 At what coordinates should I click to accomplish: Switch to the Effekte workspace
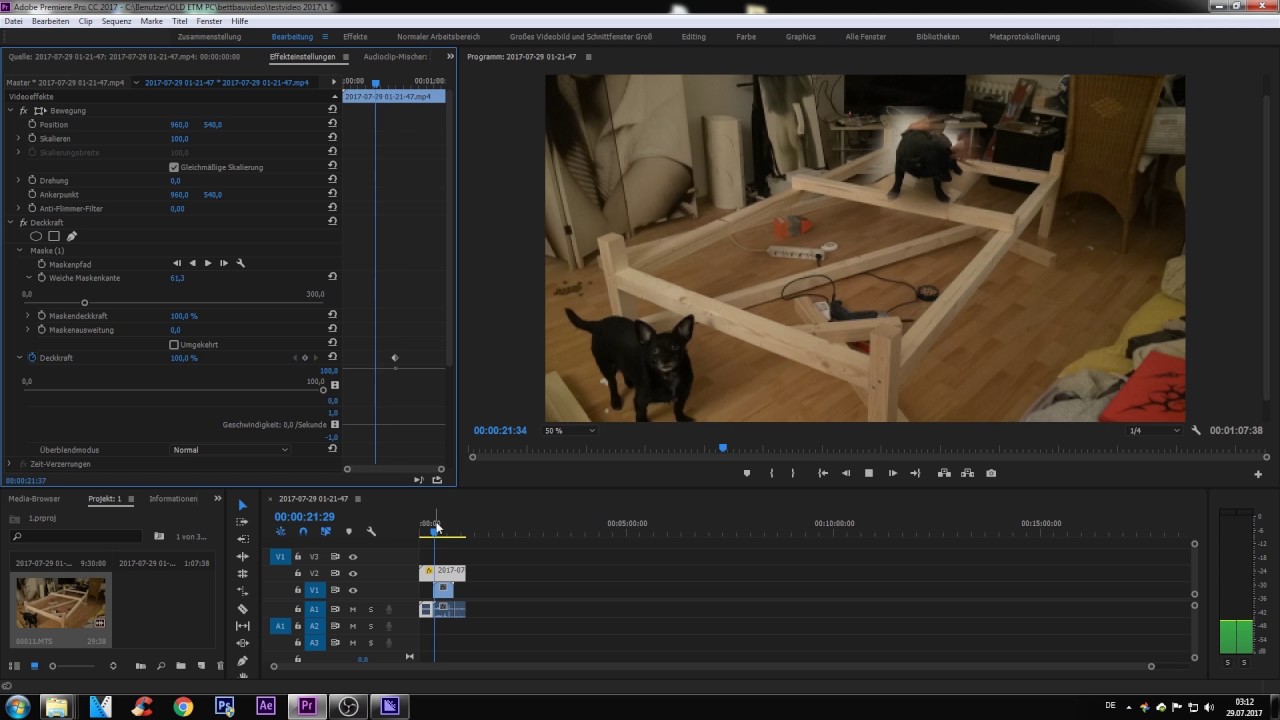pyautogui.click(x=355, y=37)
